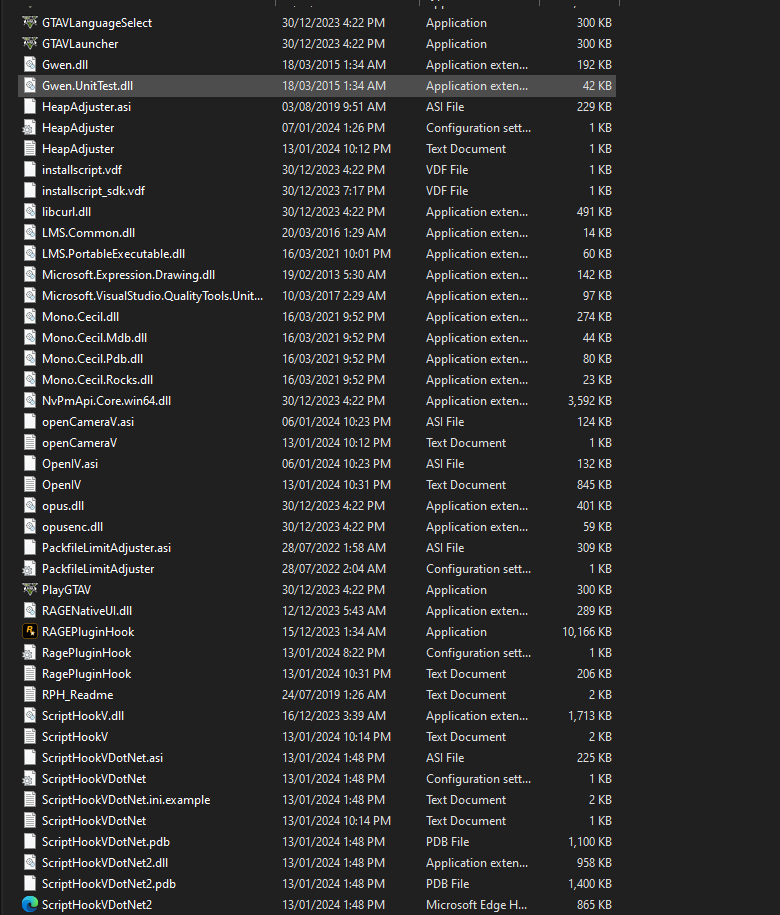The width and height of the screenshot is (780, 915).
Task: Click the ScriptHookVDotNet2 Edge icon
Action: click(30, 905)
